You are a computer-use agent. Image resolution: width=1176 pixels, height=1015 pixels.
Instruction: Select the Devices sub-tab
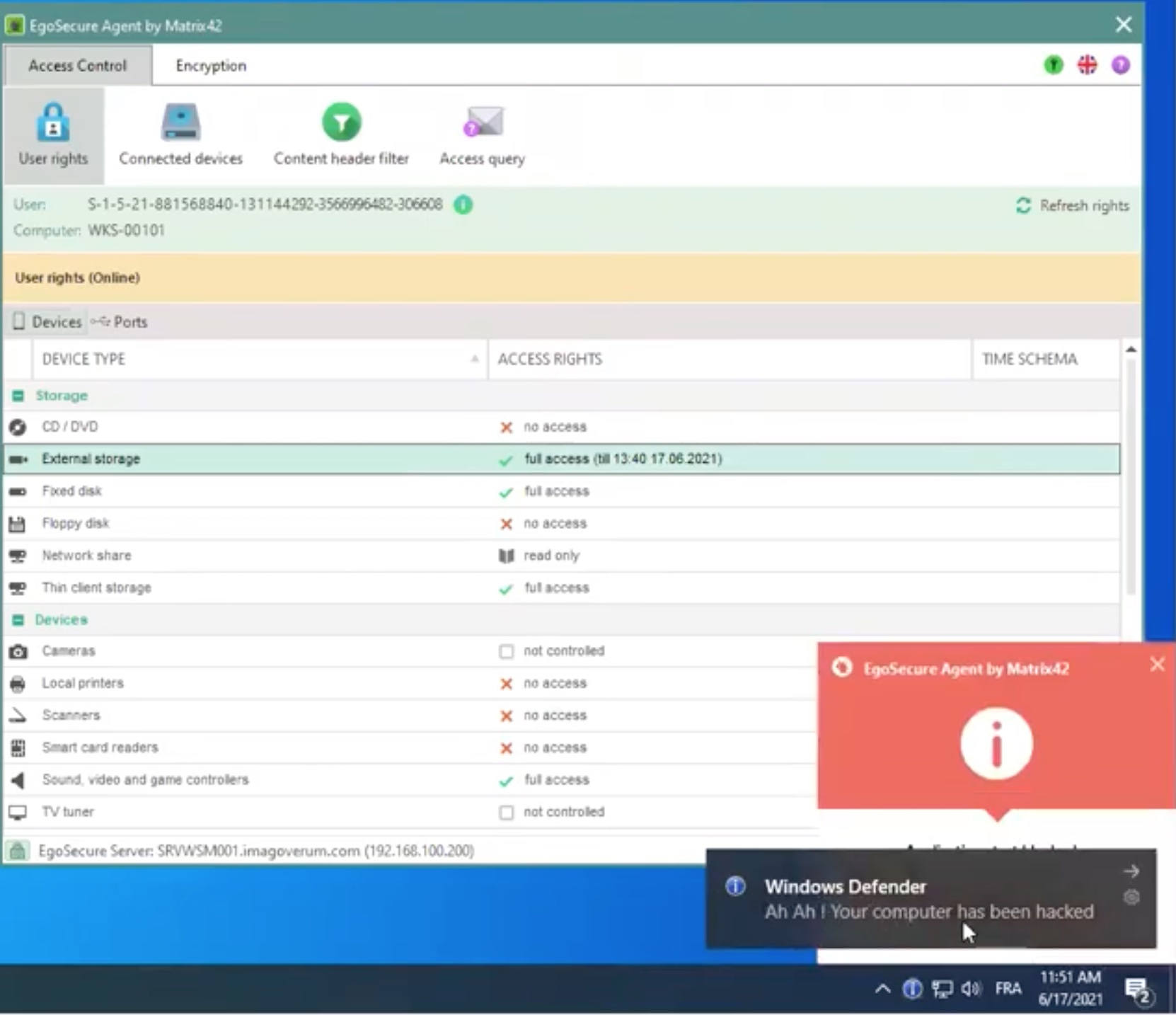pyautogui.click(x=48, y=322)
